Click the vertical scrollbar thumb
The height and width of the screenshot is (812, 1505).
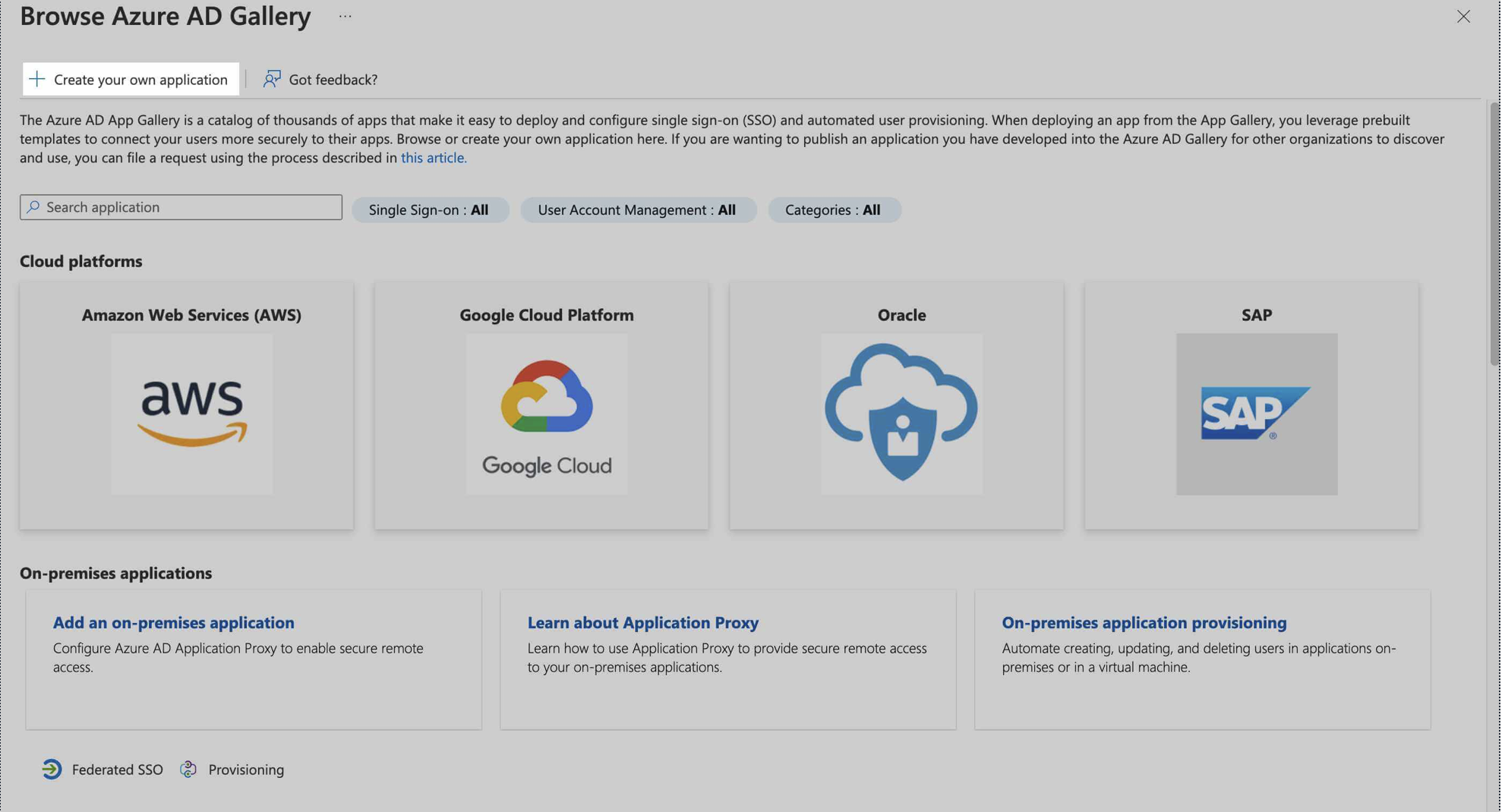pos(1494,233)
